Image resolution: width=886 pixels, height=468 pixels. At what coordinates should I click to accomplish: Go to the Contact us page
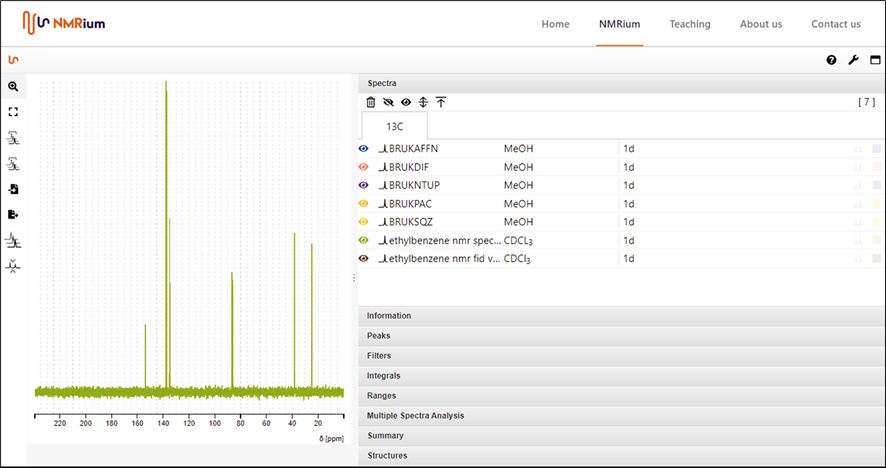(x=835, y=24)
